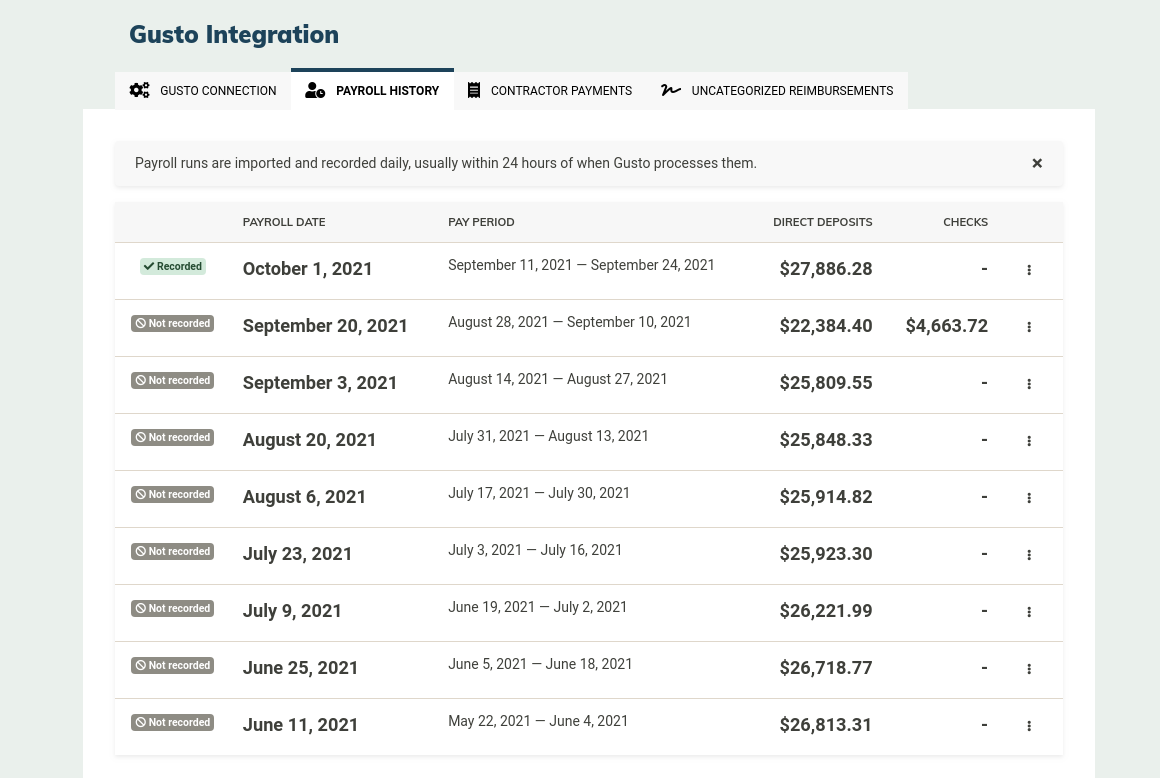Image resolution: width=1160 pixels, height=778 pixels.
Task: Open options menu for August 20, 2021 payroll
Action: tap(1029, 441)
